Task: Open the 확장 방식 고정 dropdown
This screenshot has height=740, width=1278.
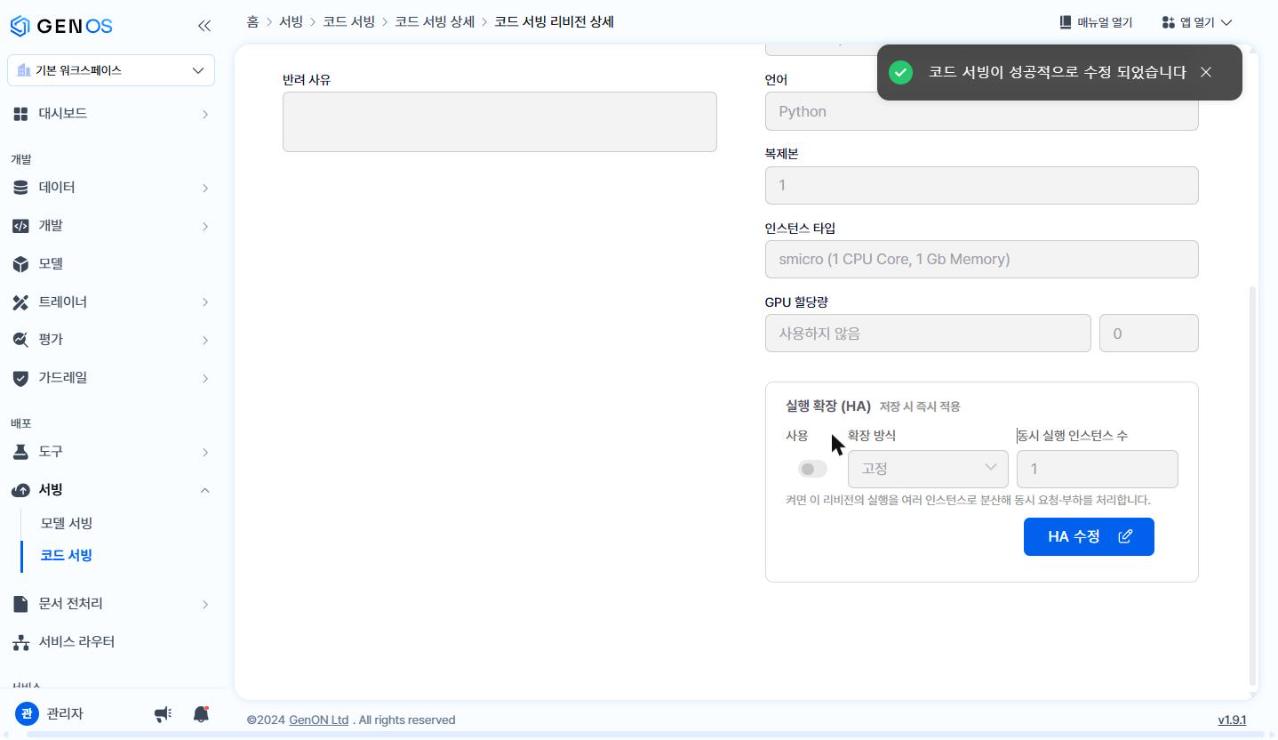Action: 928,469
